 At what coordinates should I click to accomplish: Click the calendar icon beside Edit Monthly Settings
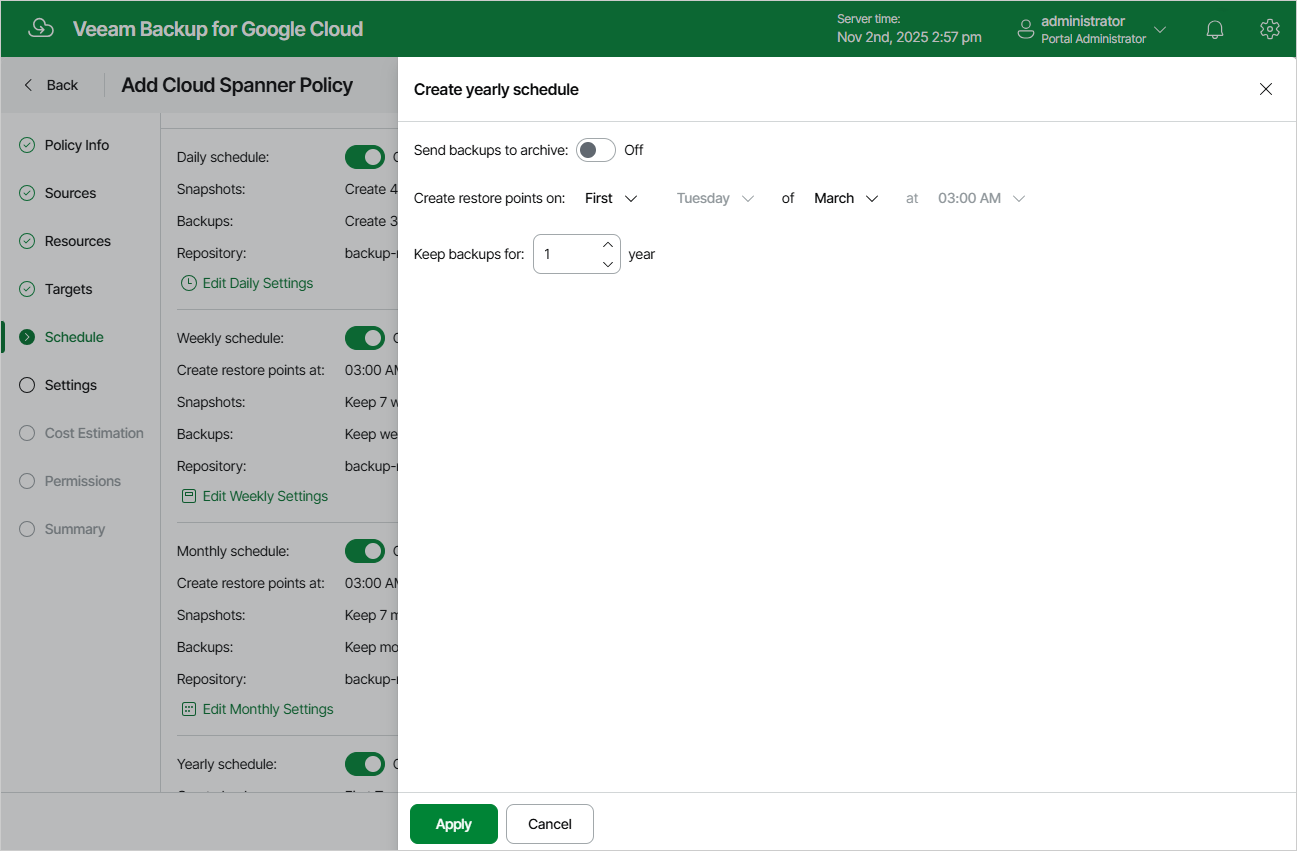click(188, 709)
